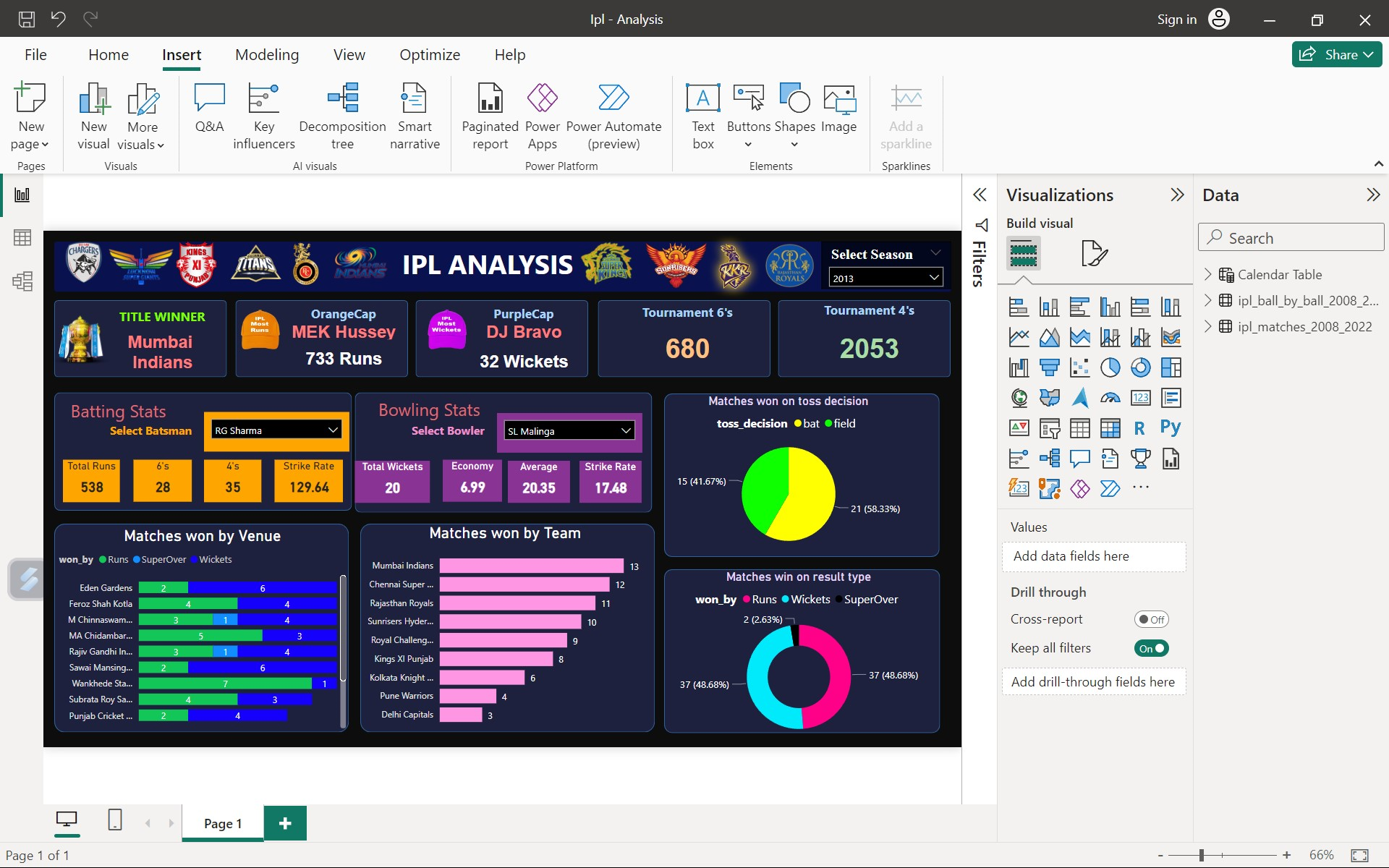Switch to Model view in left sidebar
Viewport: 1389px width, 868px height.
pos(22,281)
